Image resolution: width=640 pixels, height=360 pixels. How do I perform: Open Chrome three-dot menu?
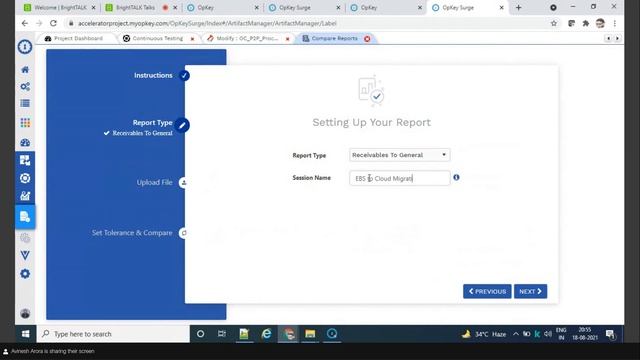click(x=615, y=24)
